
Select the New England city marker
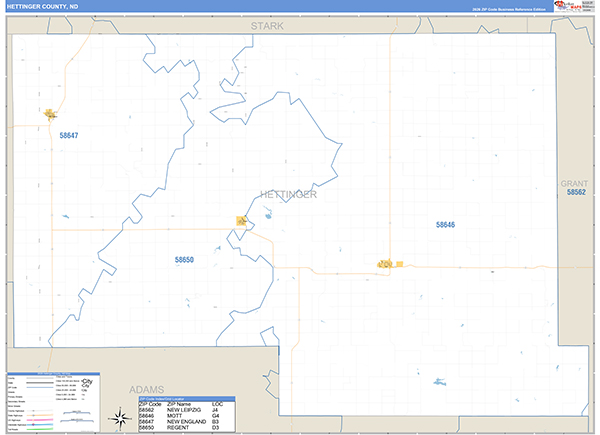point(50,114)
